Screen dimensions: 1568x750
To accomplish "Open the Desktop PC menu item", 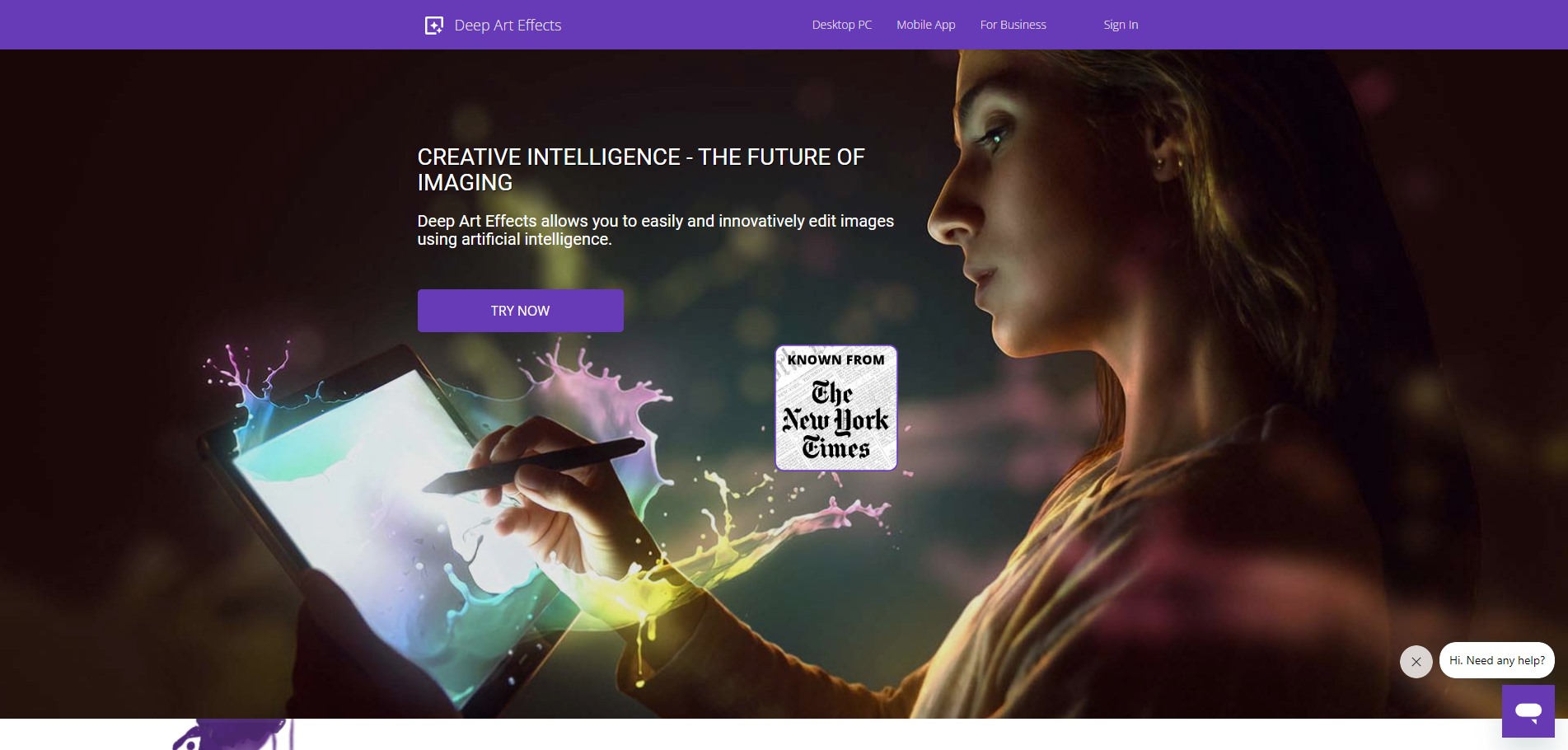I will pyautogui.click(x=841, y=25).
